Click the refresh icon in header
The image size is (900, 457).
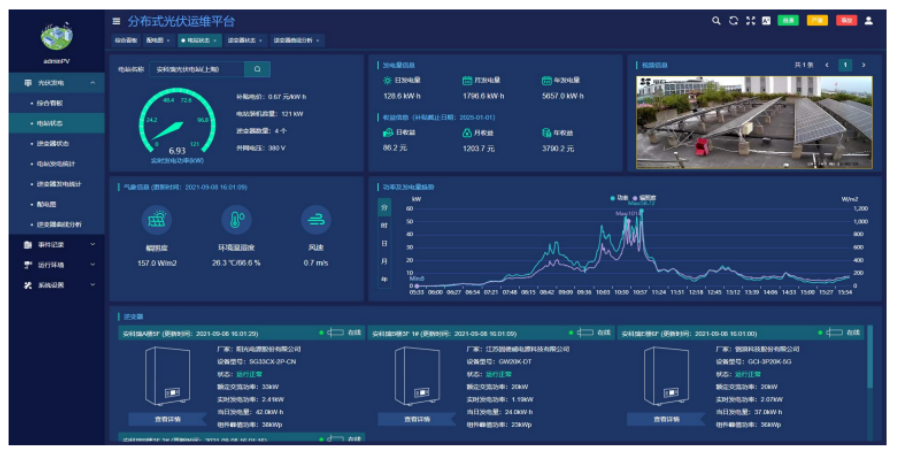click(x=734, y=21)
